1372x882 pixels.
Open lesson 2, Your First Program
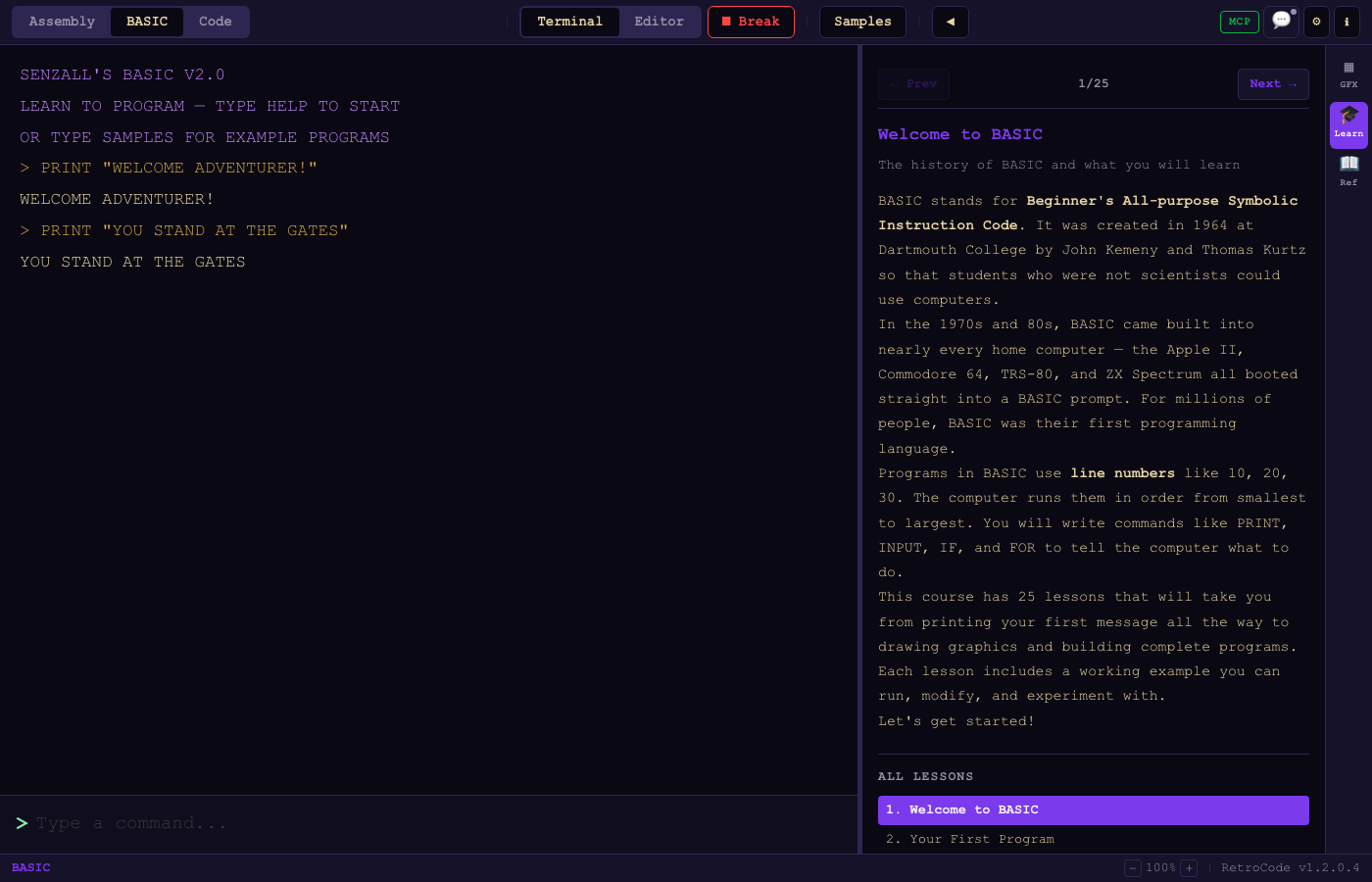pyautogui.click(x=970, y=839)
